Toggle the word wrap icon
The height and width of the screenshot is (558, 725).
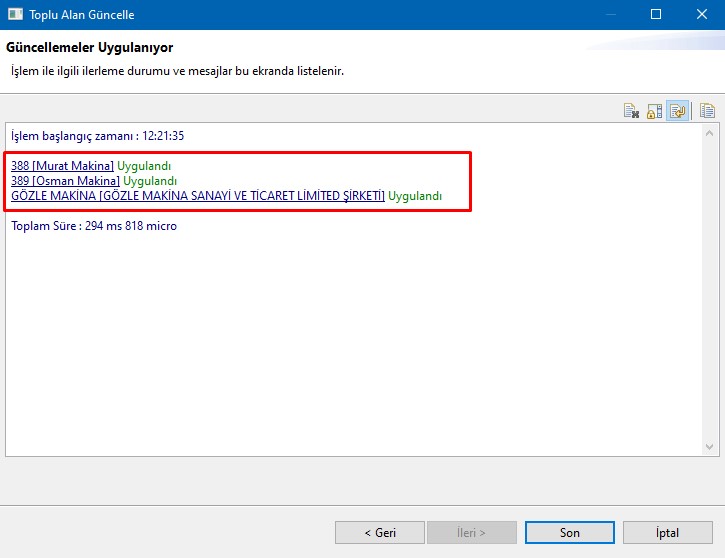click(x=678, y=111)
